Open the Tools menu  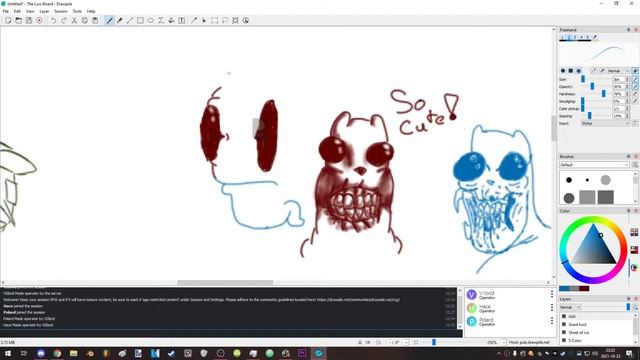tap(77, 11)
